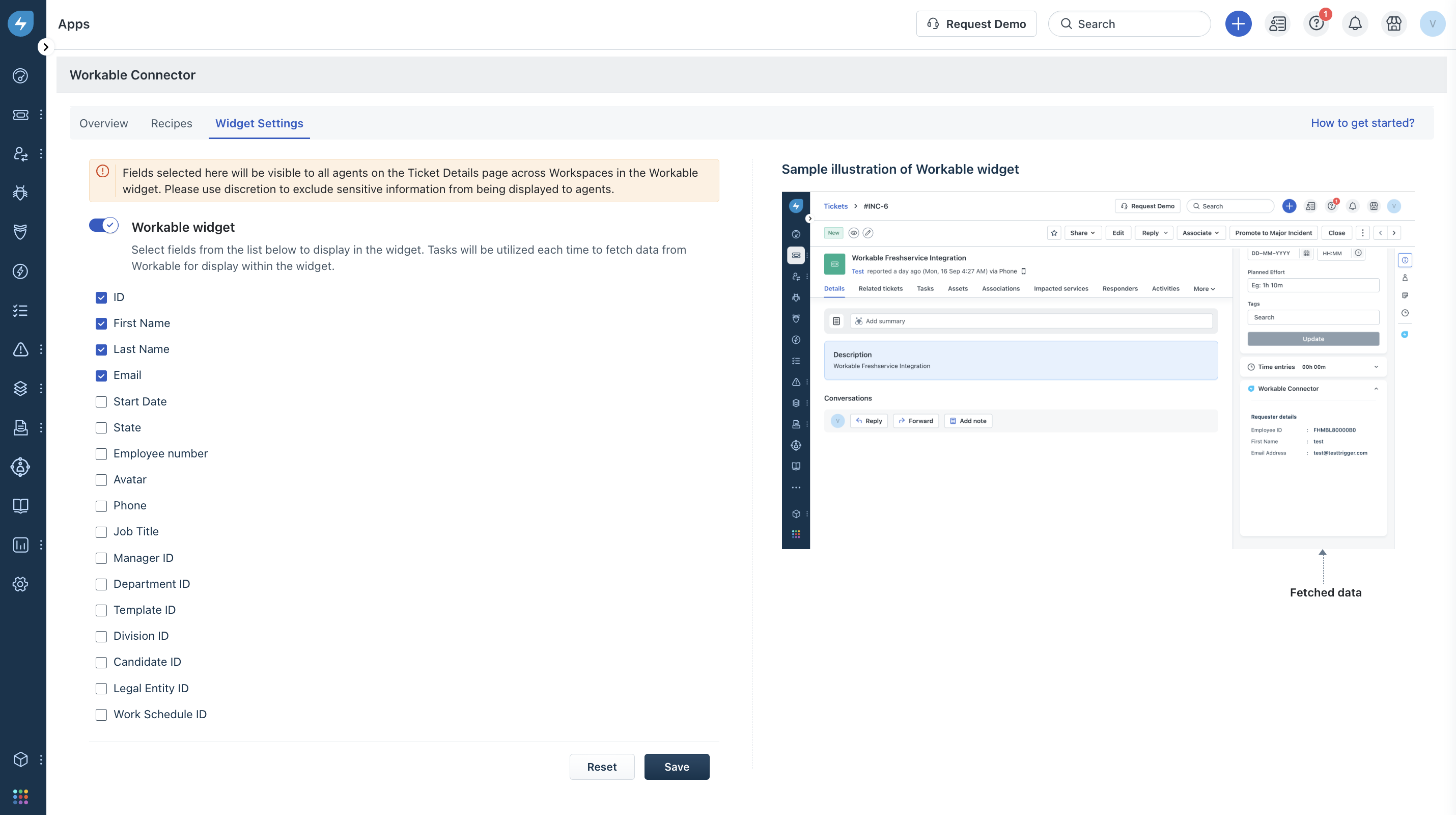Image resolution: width=1456 pixels, height=815 pixels.
Task: Open options dots beside Assets sidebar icon
Action: click(41, 389)
